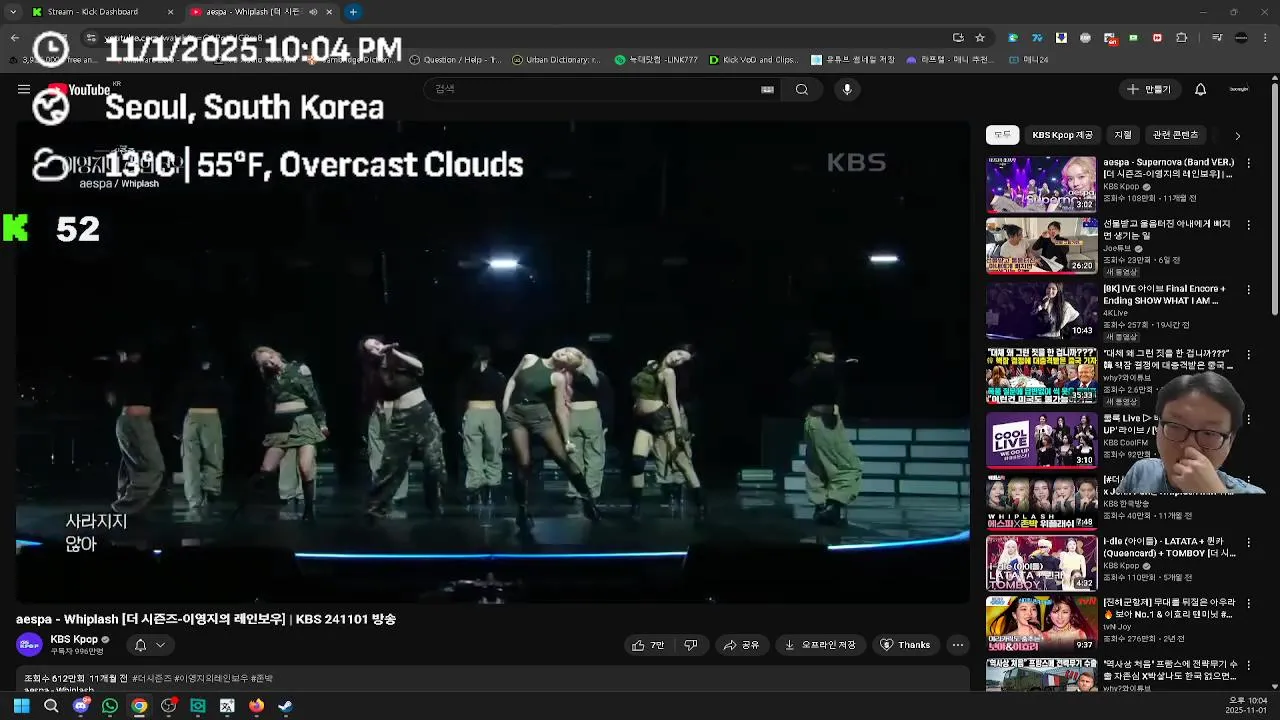Open Windows Start menu

click(x=21, y=706)
